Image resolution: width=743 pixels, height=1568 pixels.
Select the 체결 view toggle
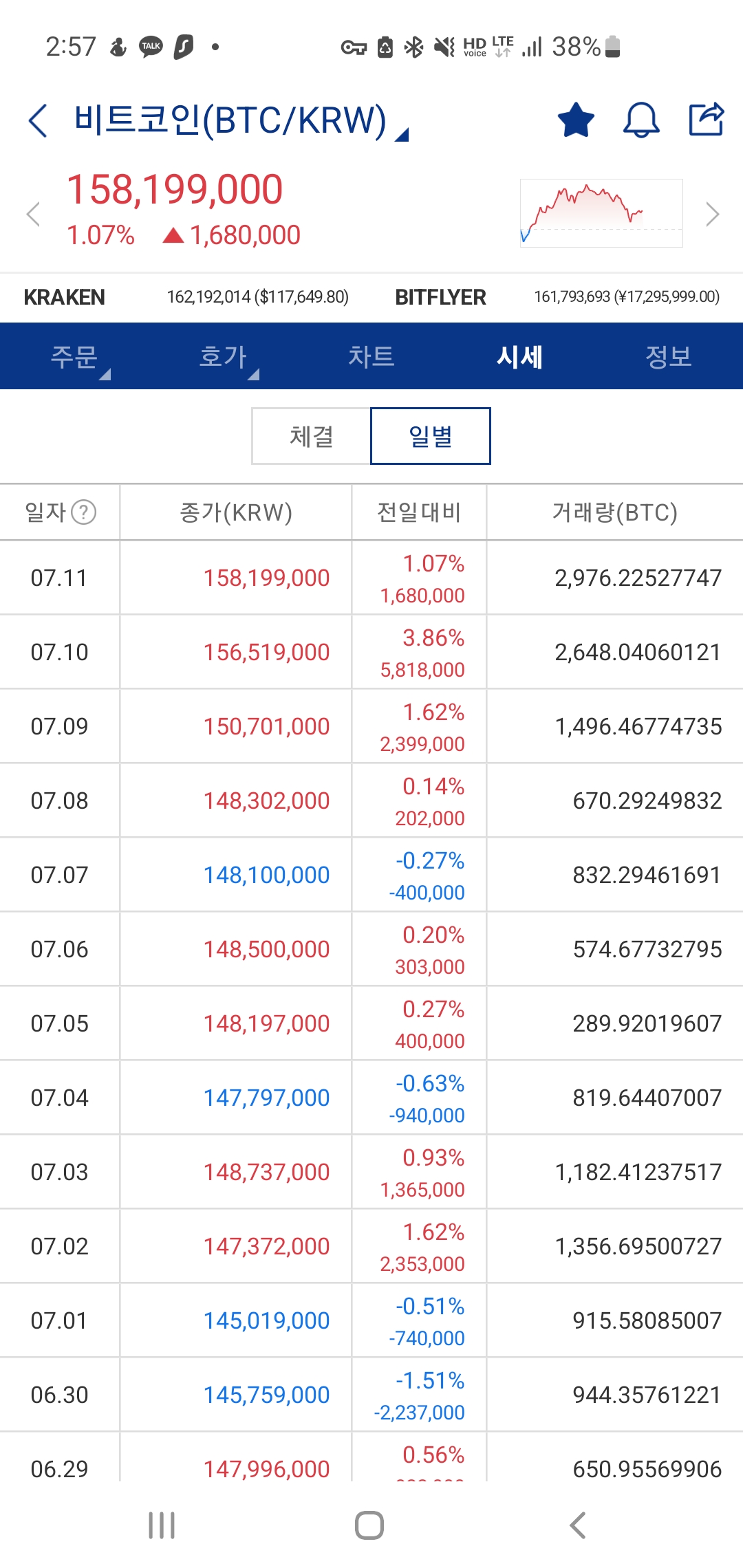click(x=312, y=436)
